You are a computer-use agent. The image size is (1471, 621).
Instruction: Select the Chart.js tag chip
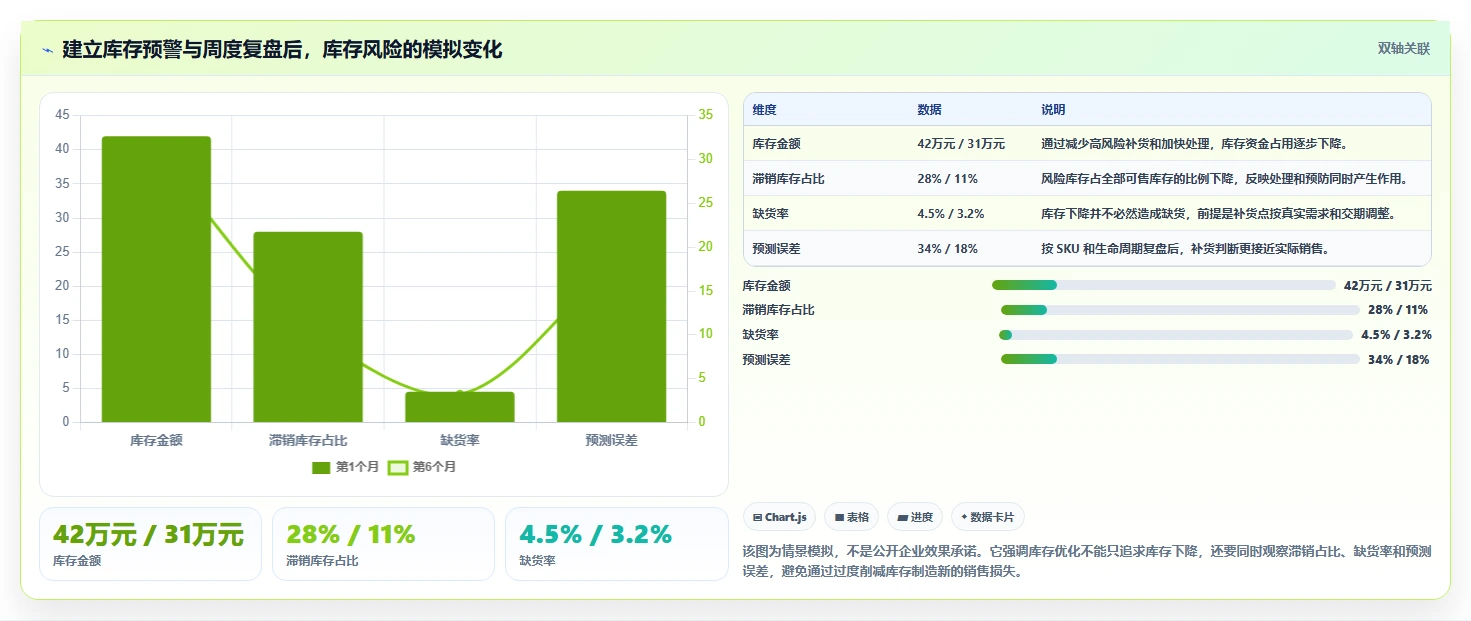pyautogui.click(x=779, y=517)
